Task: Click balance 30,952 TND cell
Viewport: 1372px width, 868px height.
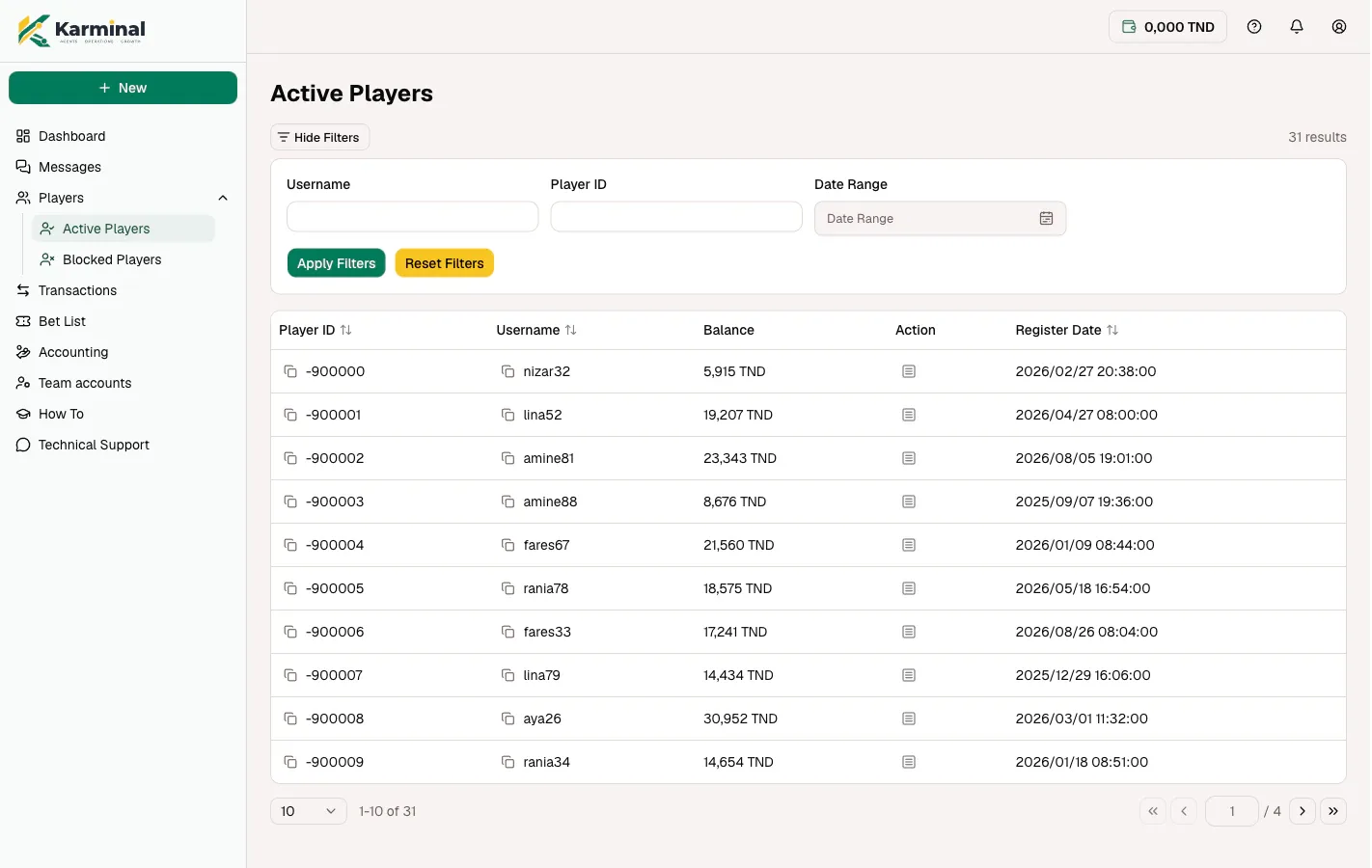Action: point(740,719)
